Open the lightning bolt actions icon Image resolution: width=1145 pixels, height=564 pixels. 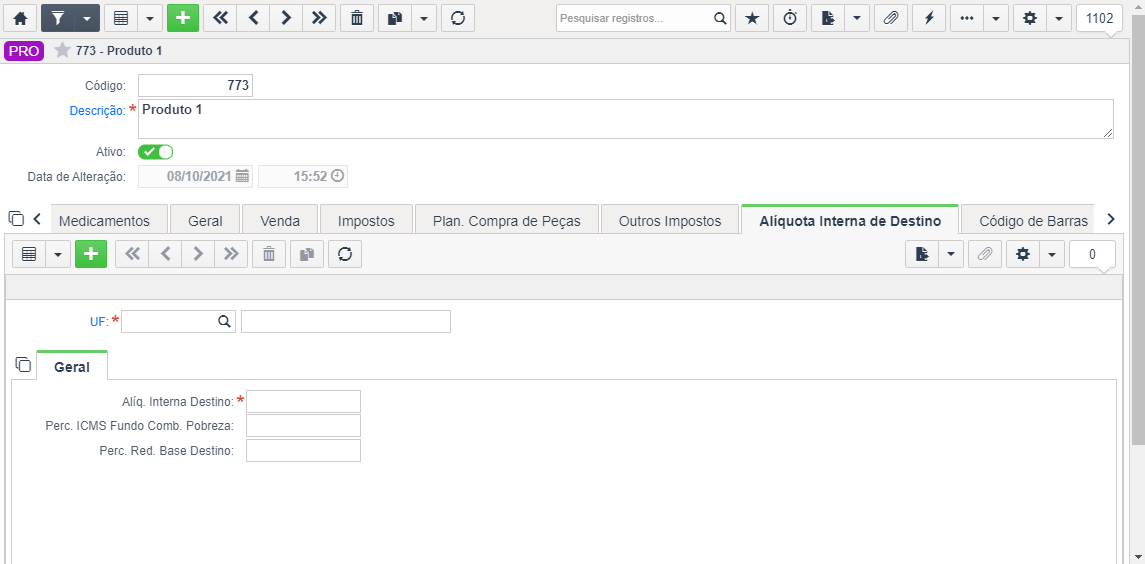[x=929, y=18]
